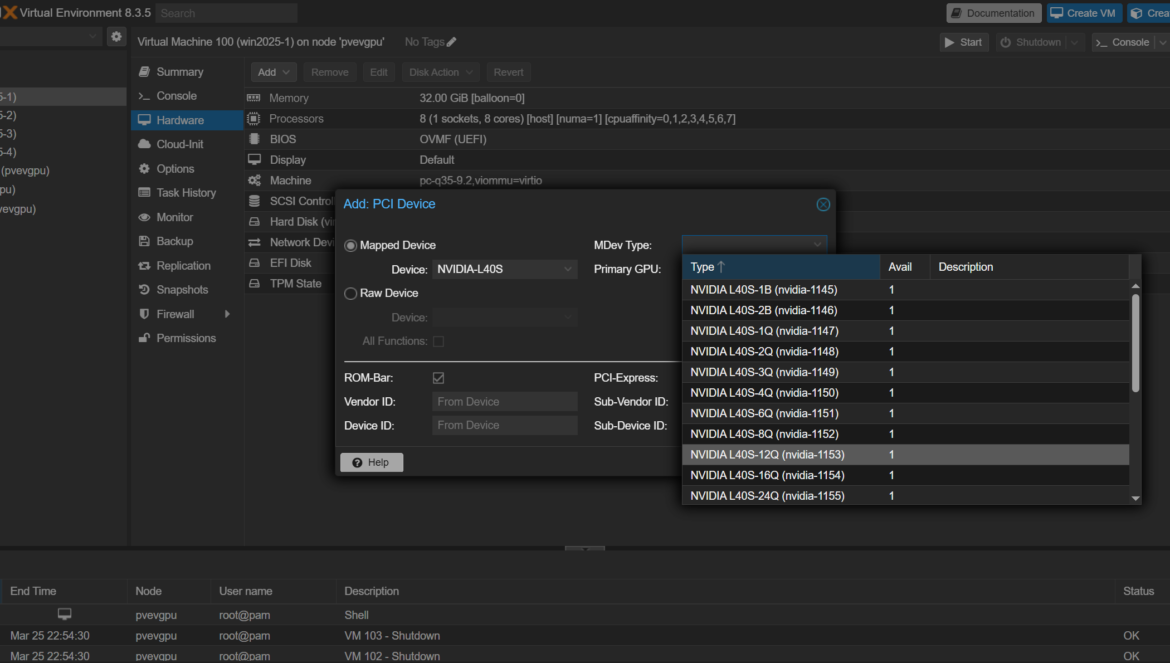Click the Network Device arrows icon
This screenshot has height=663, width=1170.
pyautogui.click(x=254, y=242)
